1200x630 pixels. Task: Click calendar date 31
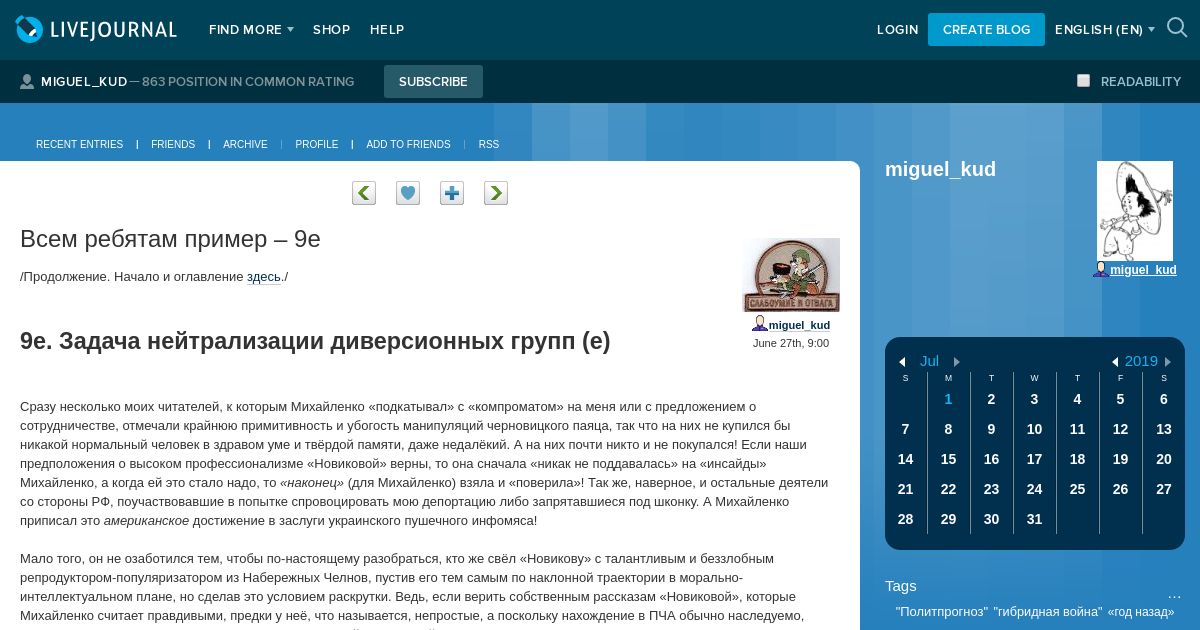pos(1034,519)
